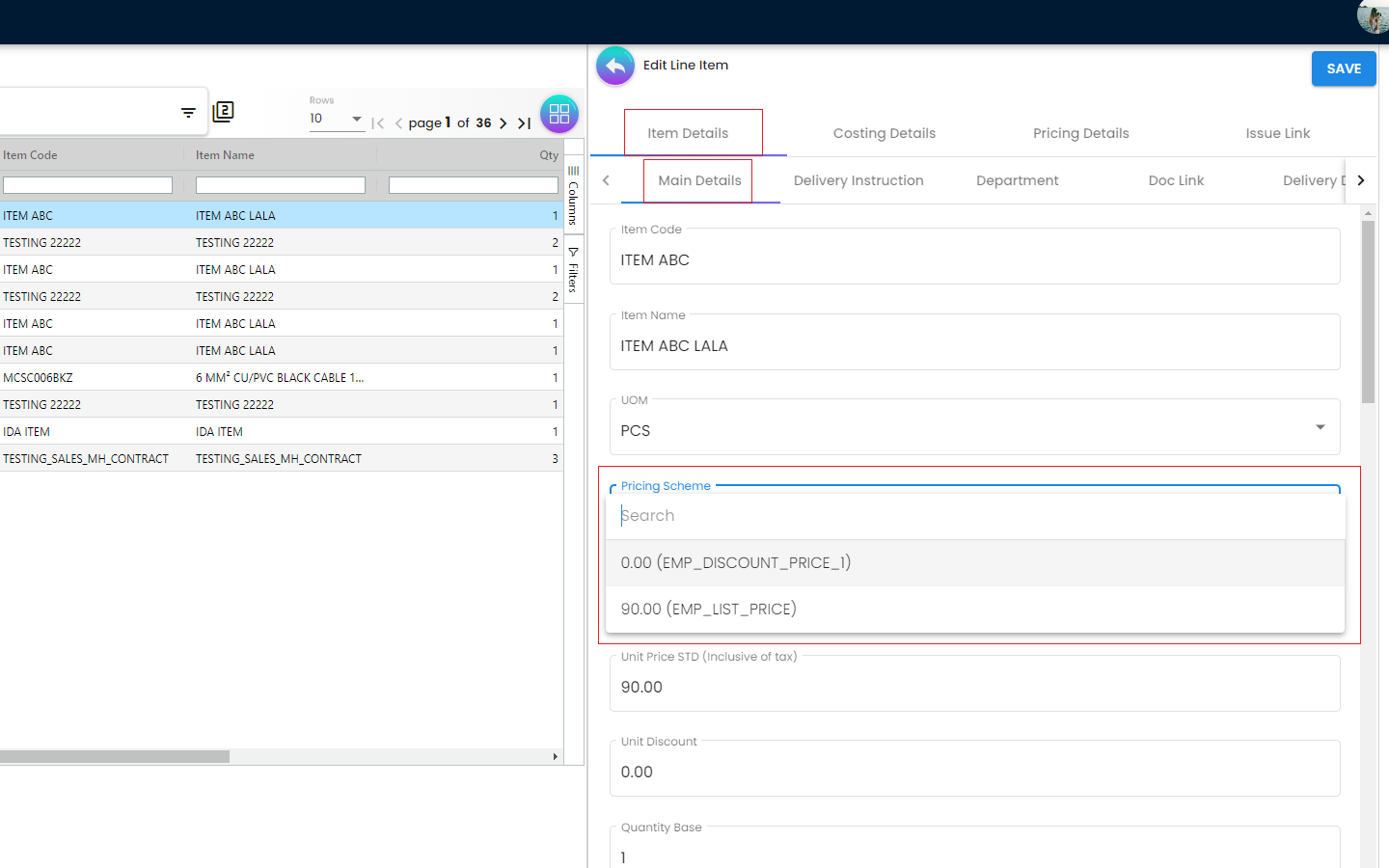Open the Columns side panel
This screenshot has height=868, width=1389.
(x=573, y=195)
